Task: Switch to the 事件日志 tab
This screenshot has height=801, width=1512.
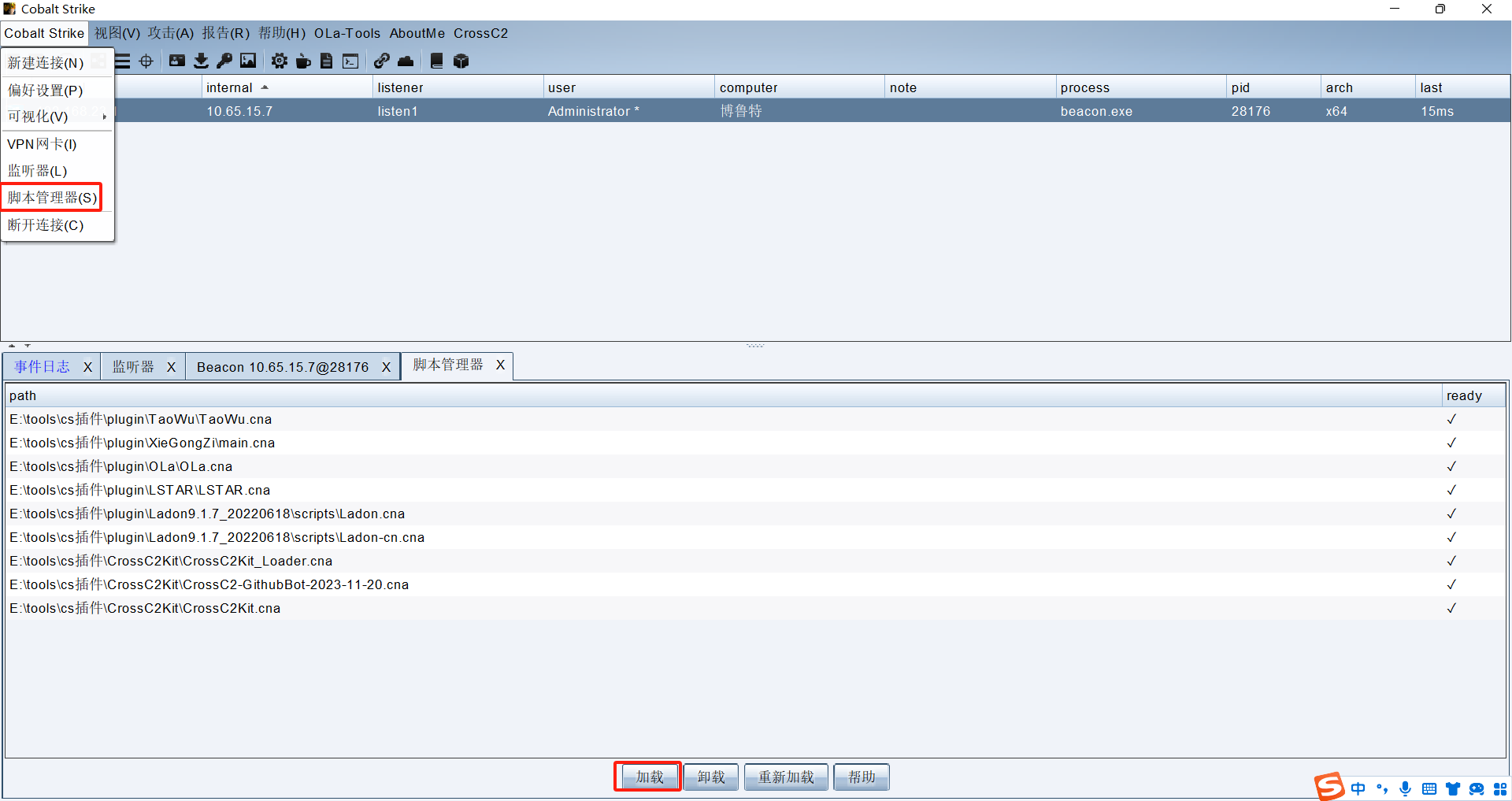Action: coord(42,367)
